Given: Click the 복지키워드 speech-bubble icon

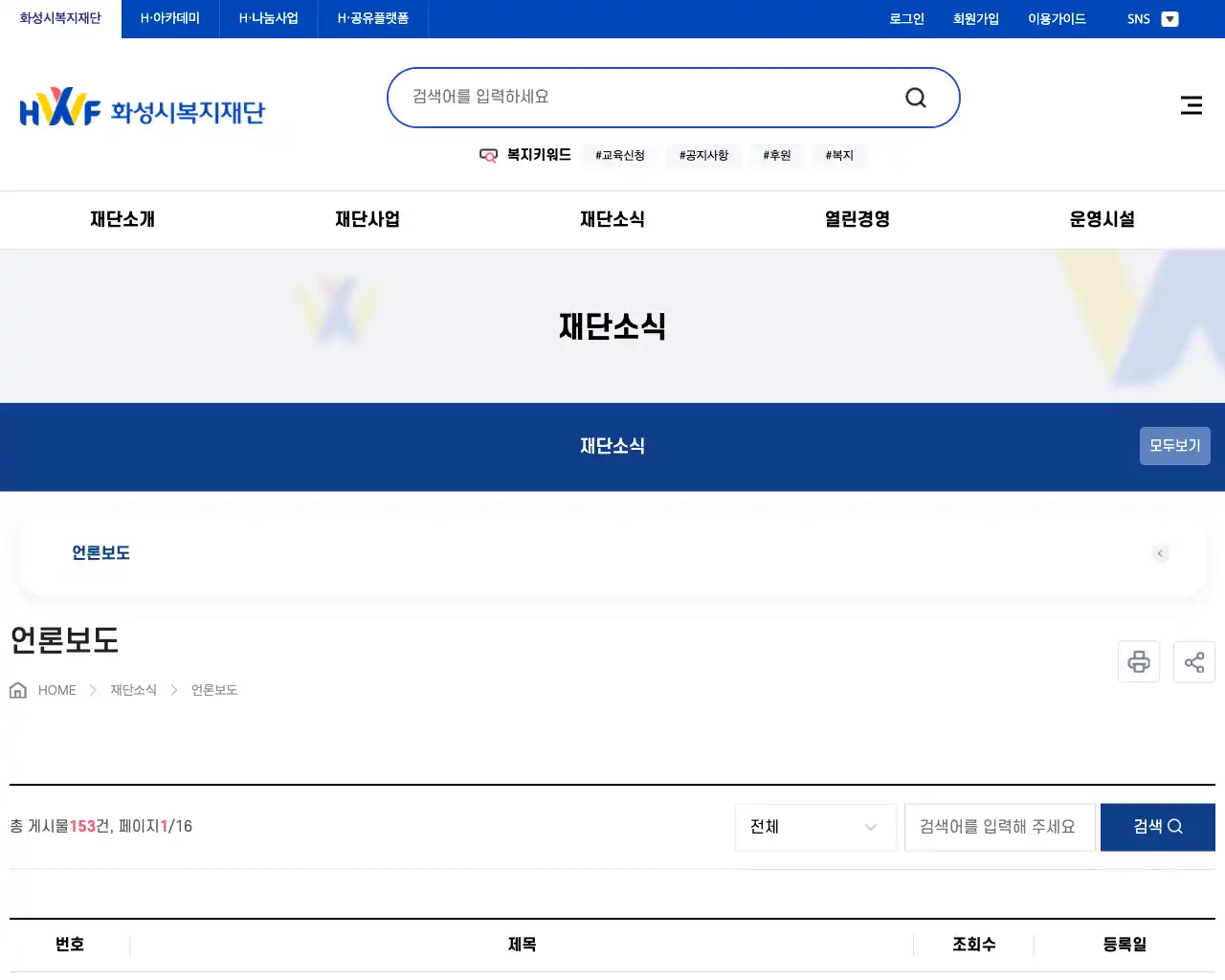Looking at the screenshot, I should tap(488, 154).
